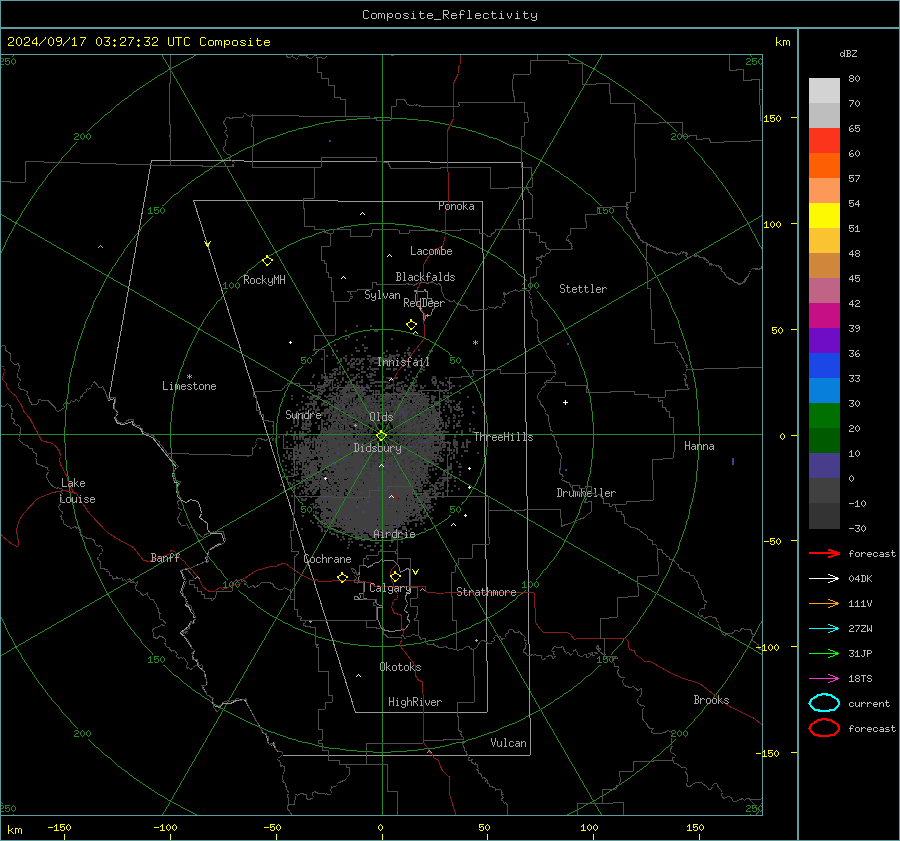Select the bright yellow 54 dBZ swatch

824,216
